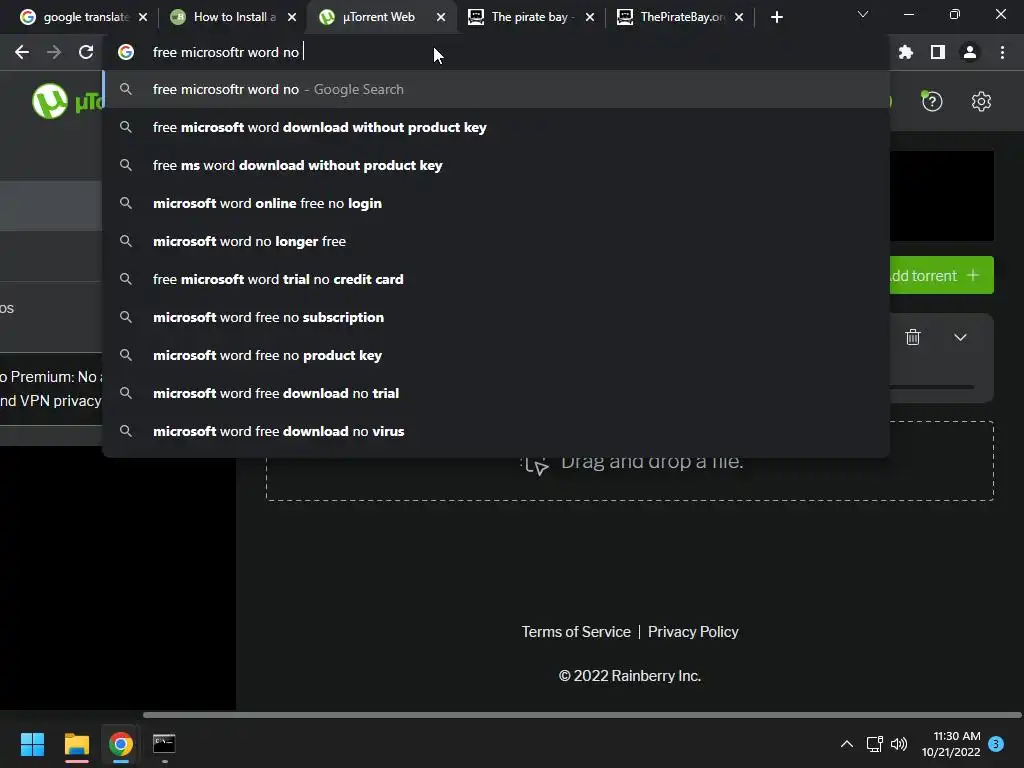Switch to the ThePirateBay.org tab
This screenshot has height=768, width=1024.
tap(680, 17)
